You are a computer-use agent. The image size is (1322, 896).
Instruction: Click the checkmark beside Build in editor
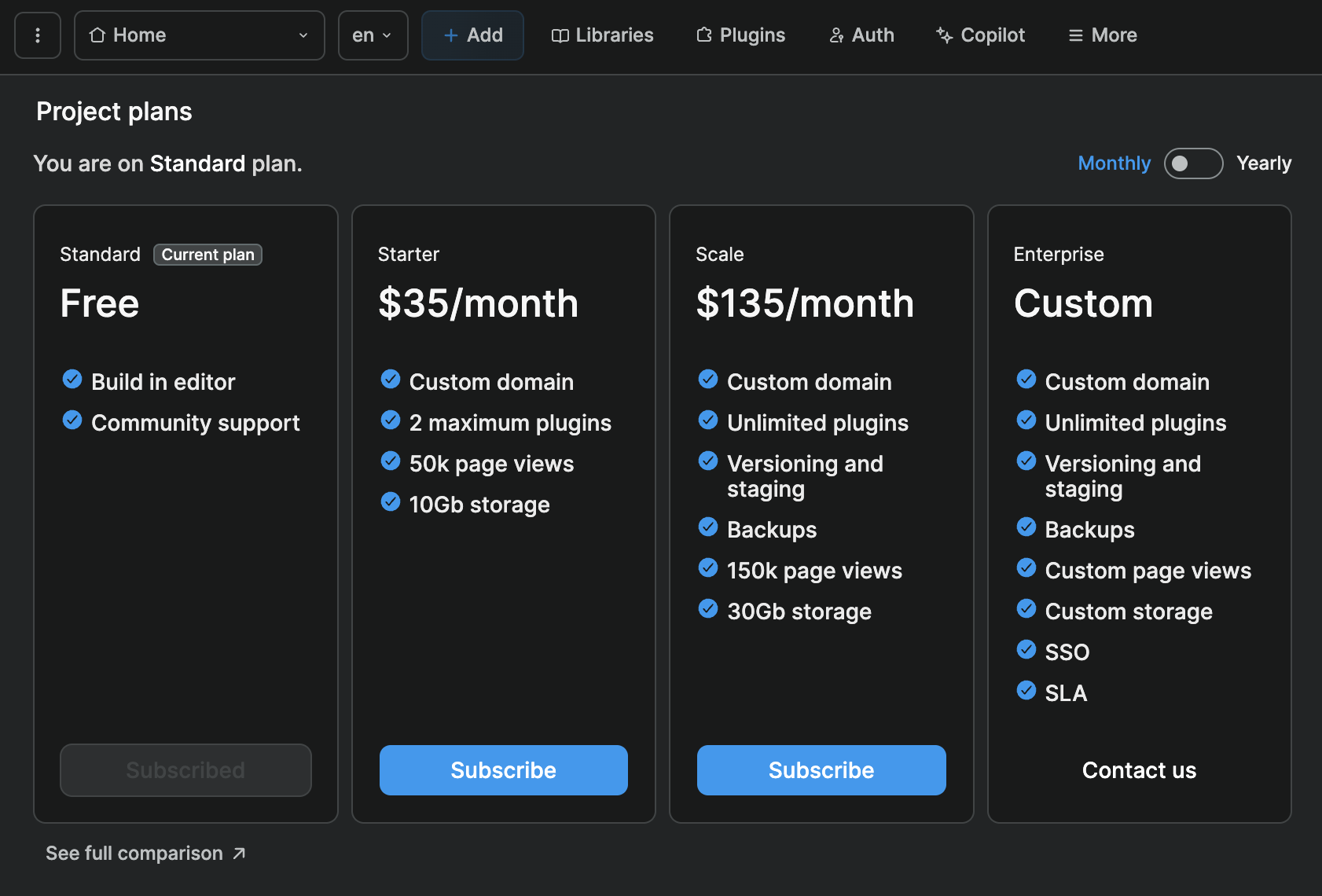point(72,379)
